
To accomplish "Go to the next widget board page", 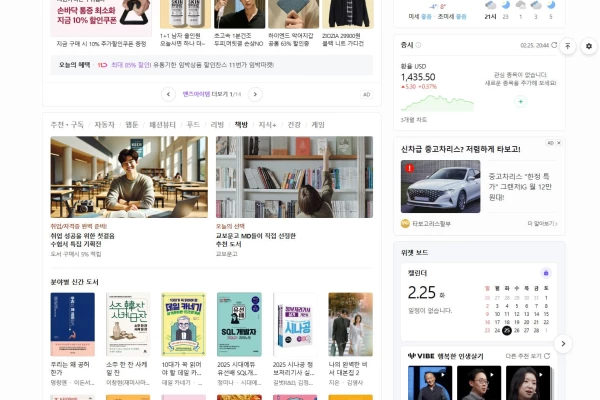I will 563,343.
